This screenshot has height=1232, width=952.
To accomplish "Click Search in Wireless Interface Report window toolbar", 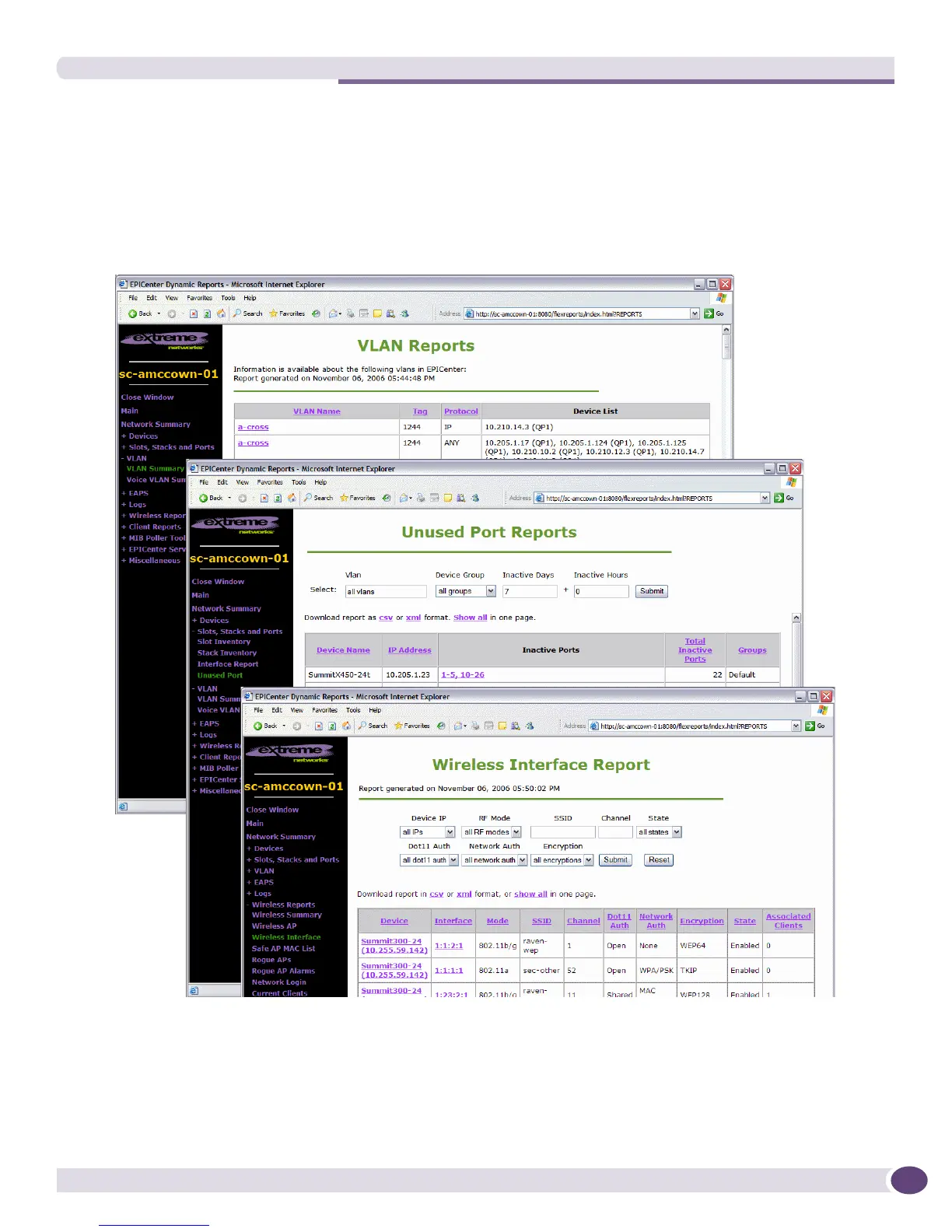I will tap(372, 726).
